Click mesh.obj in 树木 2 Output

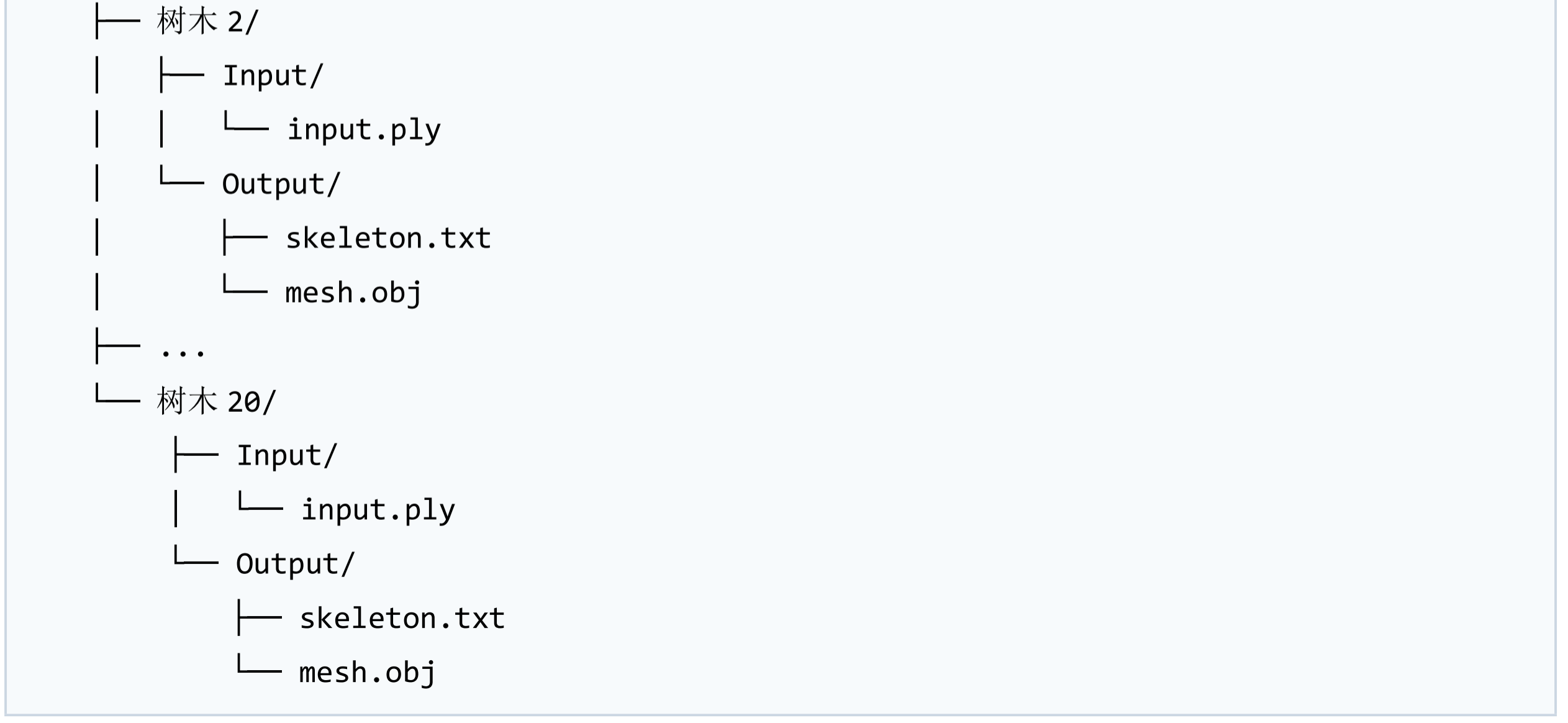[354, 292]
